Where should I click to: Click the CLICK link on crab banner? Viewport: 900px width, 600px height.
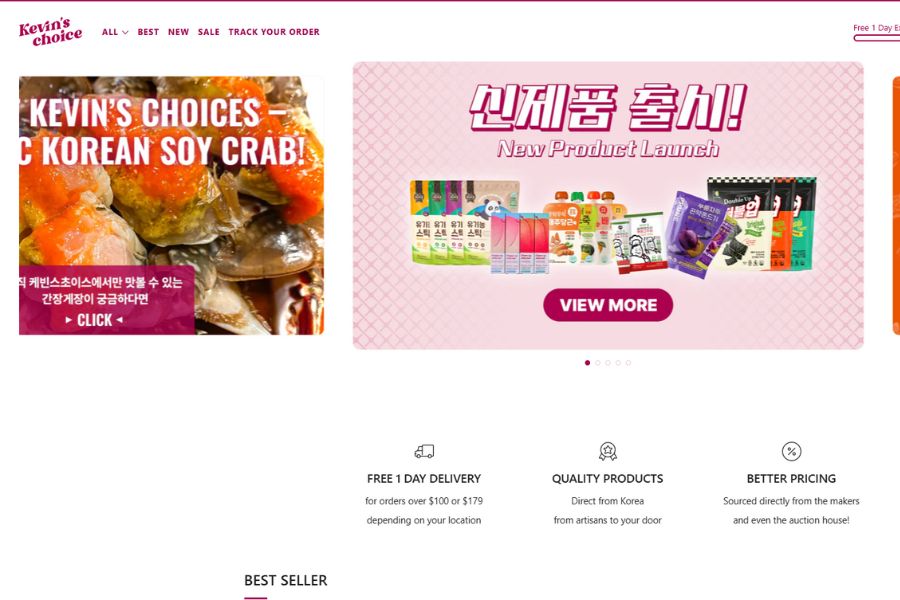[x=94, y=320]
